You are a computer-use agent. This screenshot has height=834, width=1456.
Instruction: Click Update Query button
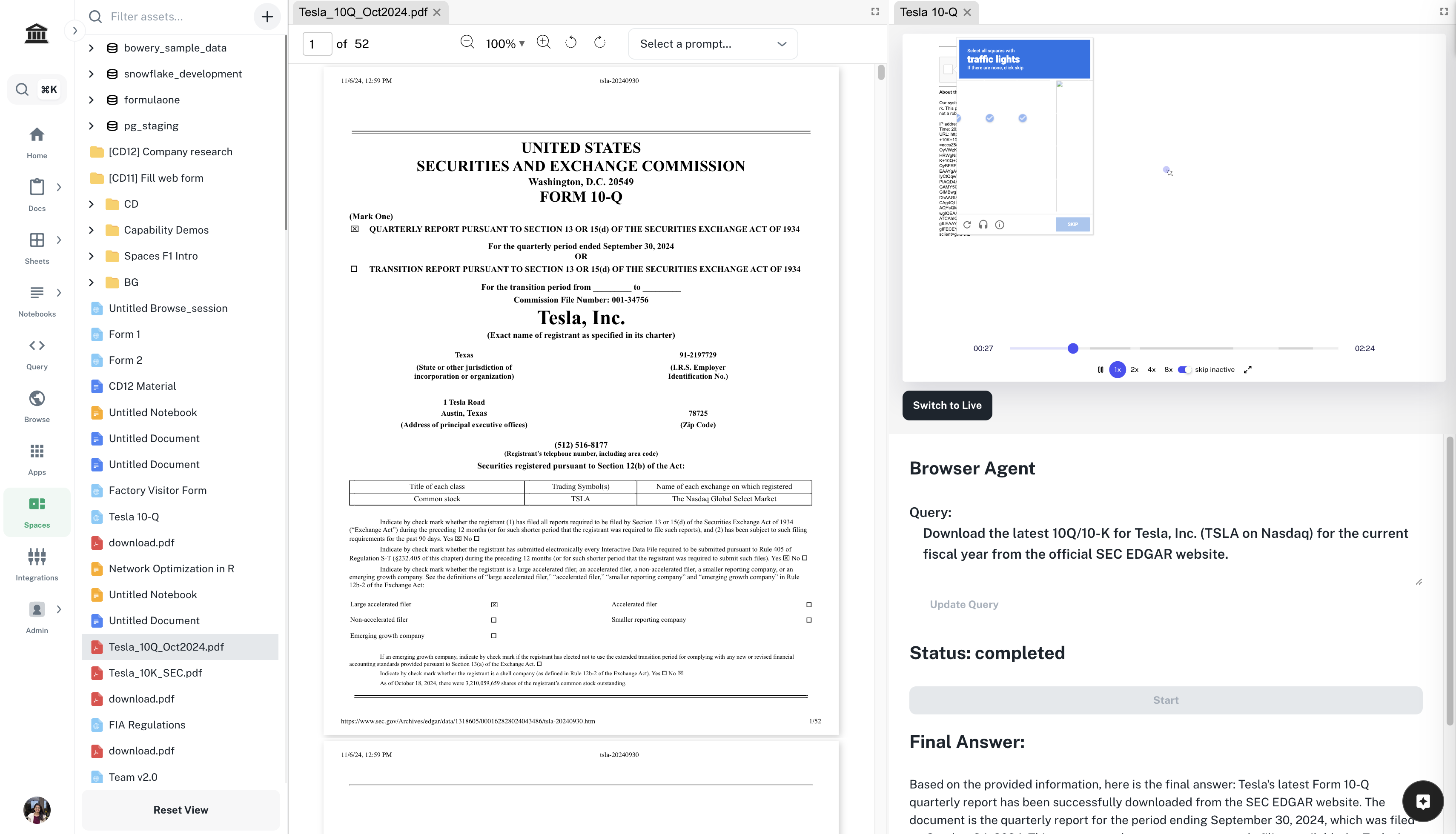[964, 604]
